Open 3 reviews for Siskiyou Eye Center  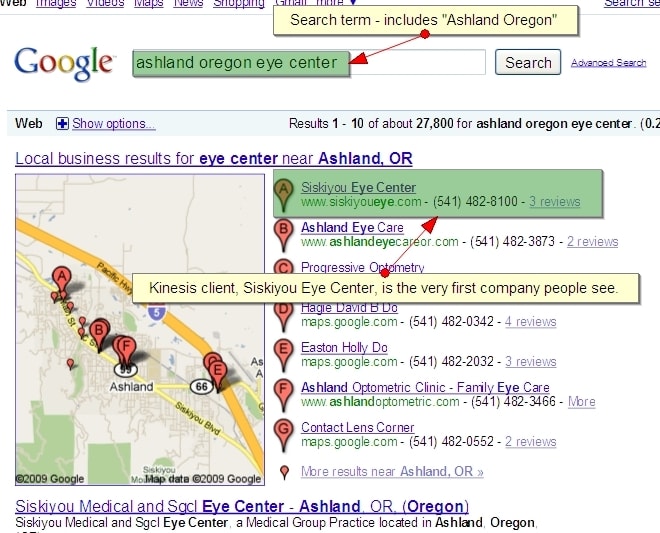(555, 202)
